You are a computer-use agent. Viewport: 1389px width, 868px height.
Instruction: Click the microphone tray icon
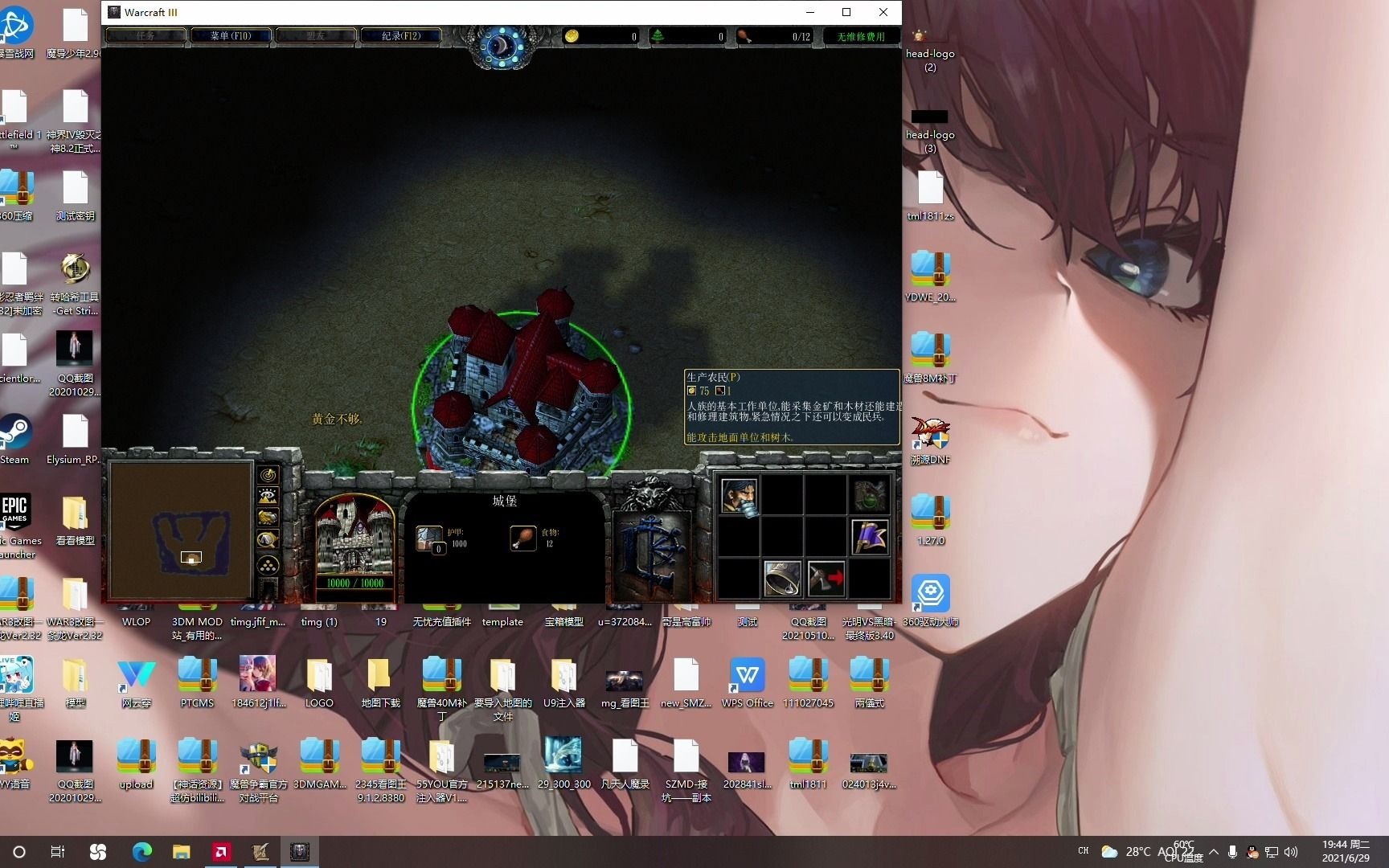[1232, 852]
